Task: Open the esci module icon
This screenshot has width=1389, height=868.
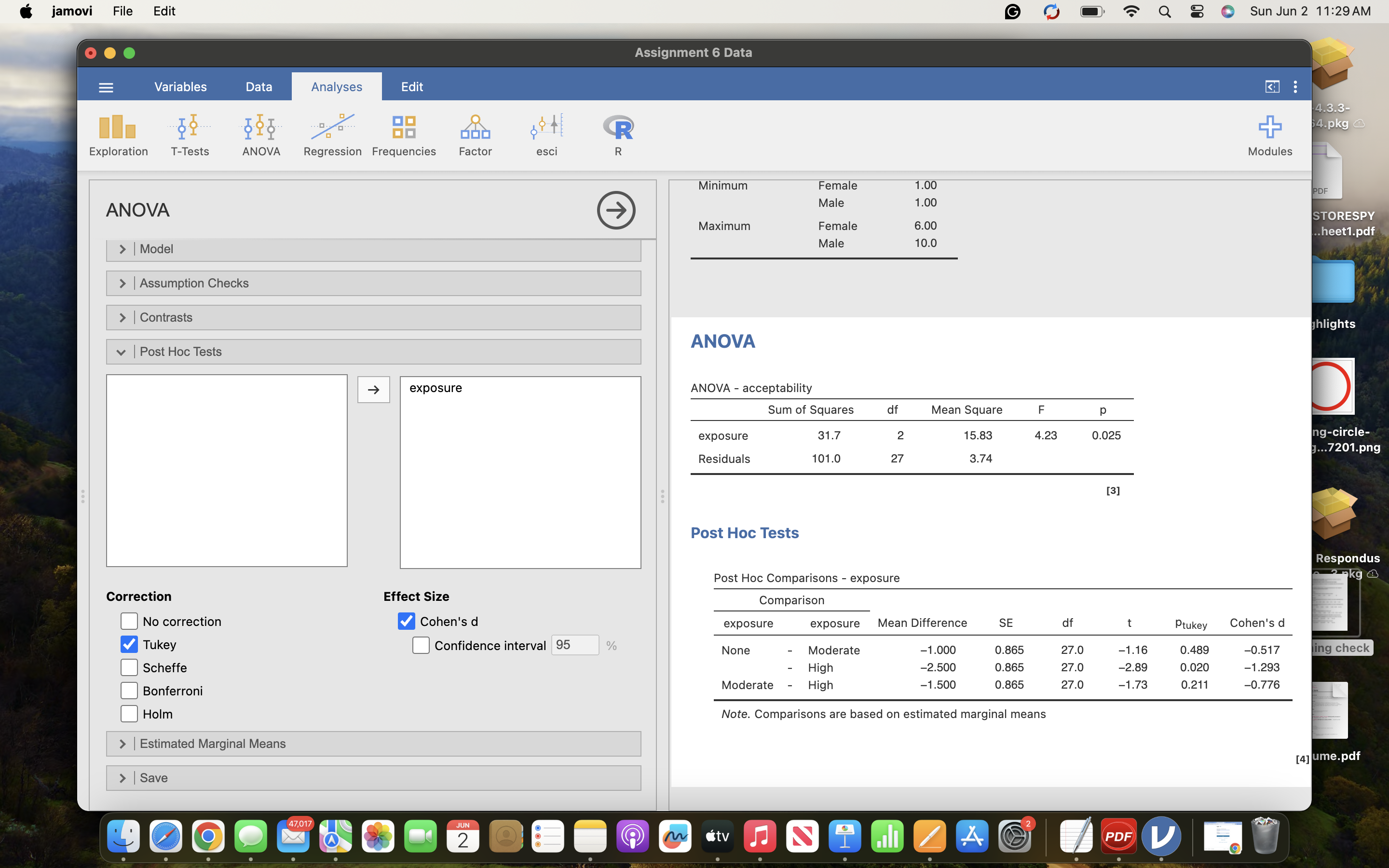Action: [x=546, y=135]
